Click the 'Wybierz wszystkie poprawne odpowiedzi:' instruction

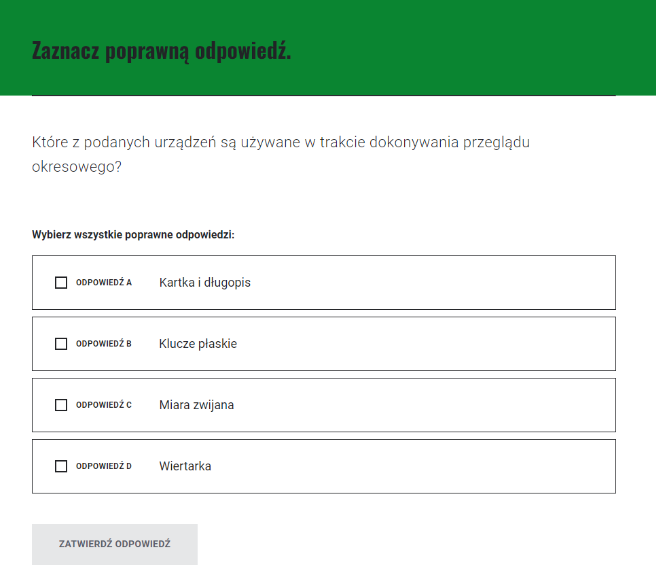click(x=133, y=235)
